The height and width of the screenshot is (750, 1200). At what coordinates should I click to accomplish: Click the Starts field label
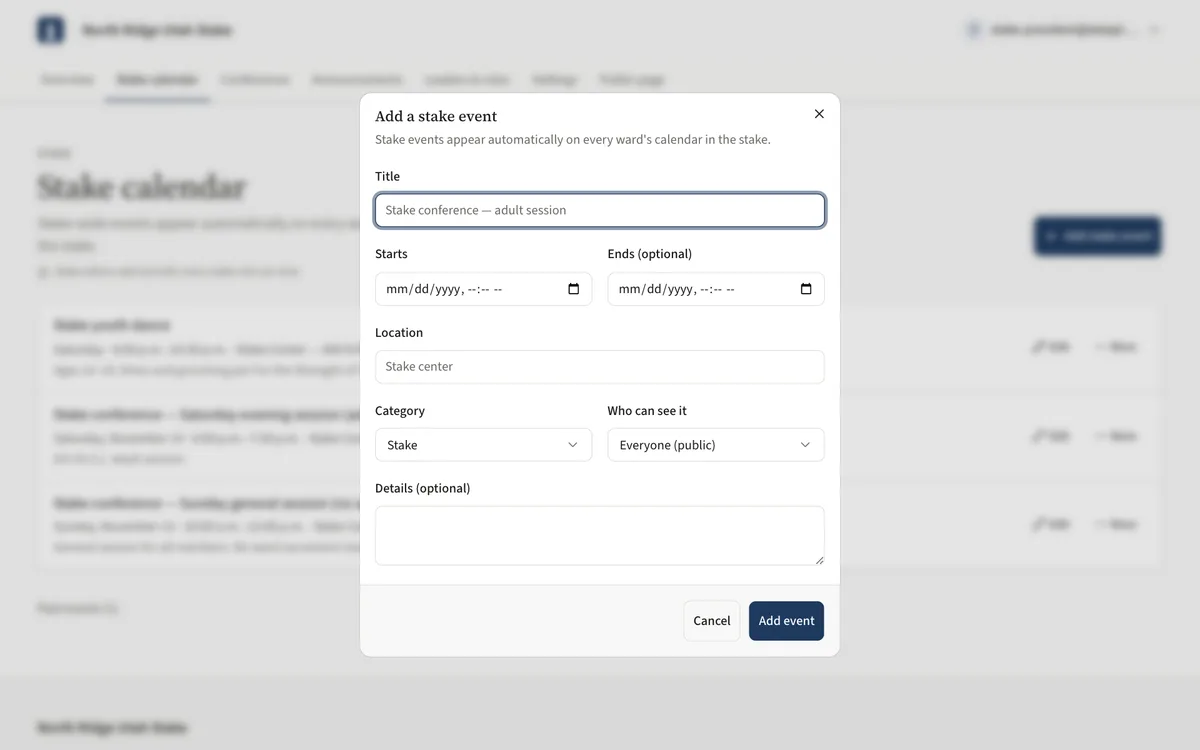pos(391,254)
